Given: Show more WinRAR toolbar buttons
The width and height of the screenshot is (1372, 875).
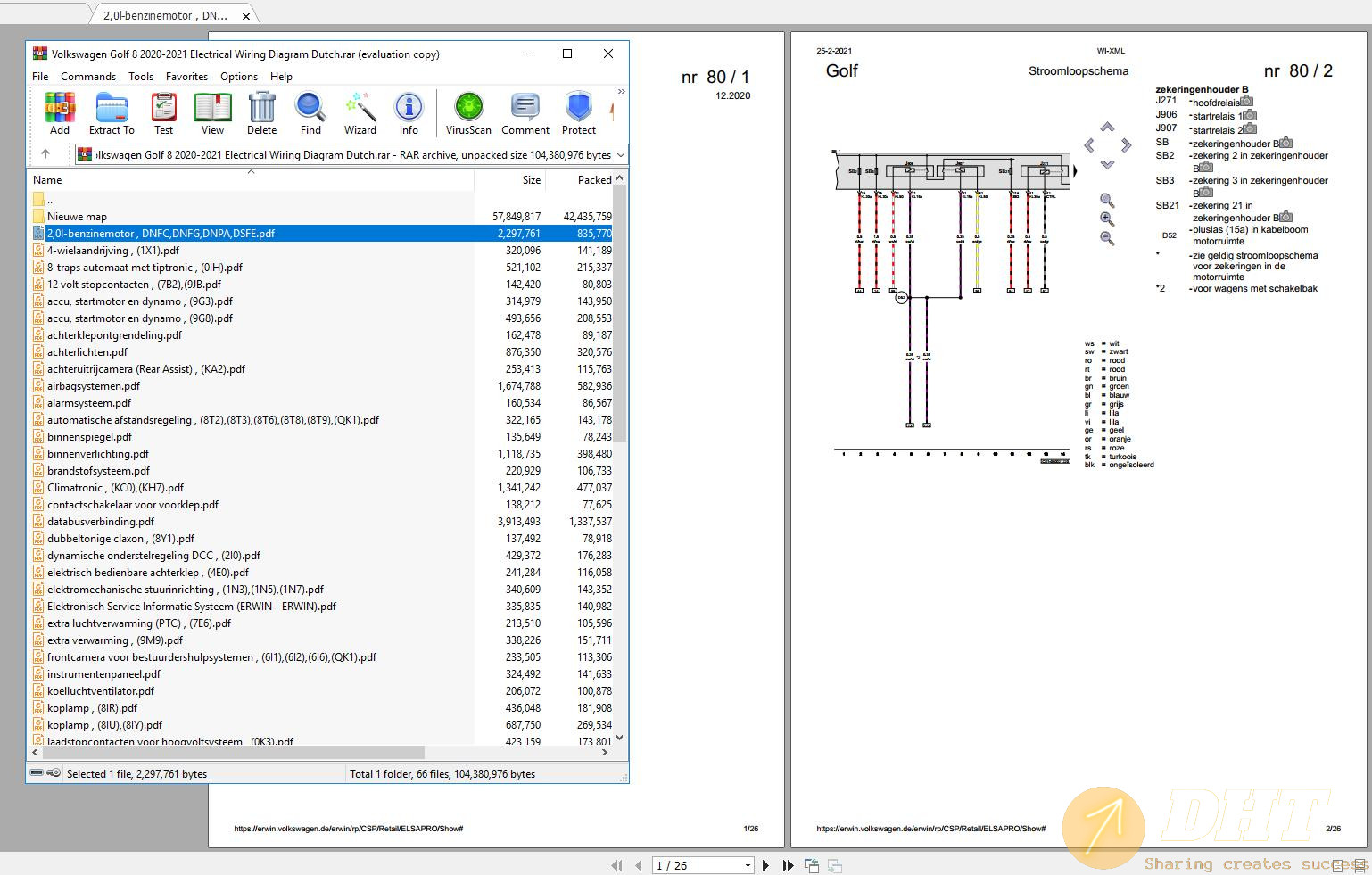Looking at the screenshot, I should click(621, 92).
